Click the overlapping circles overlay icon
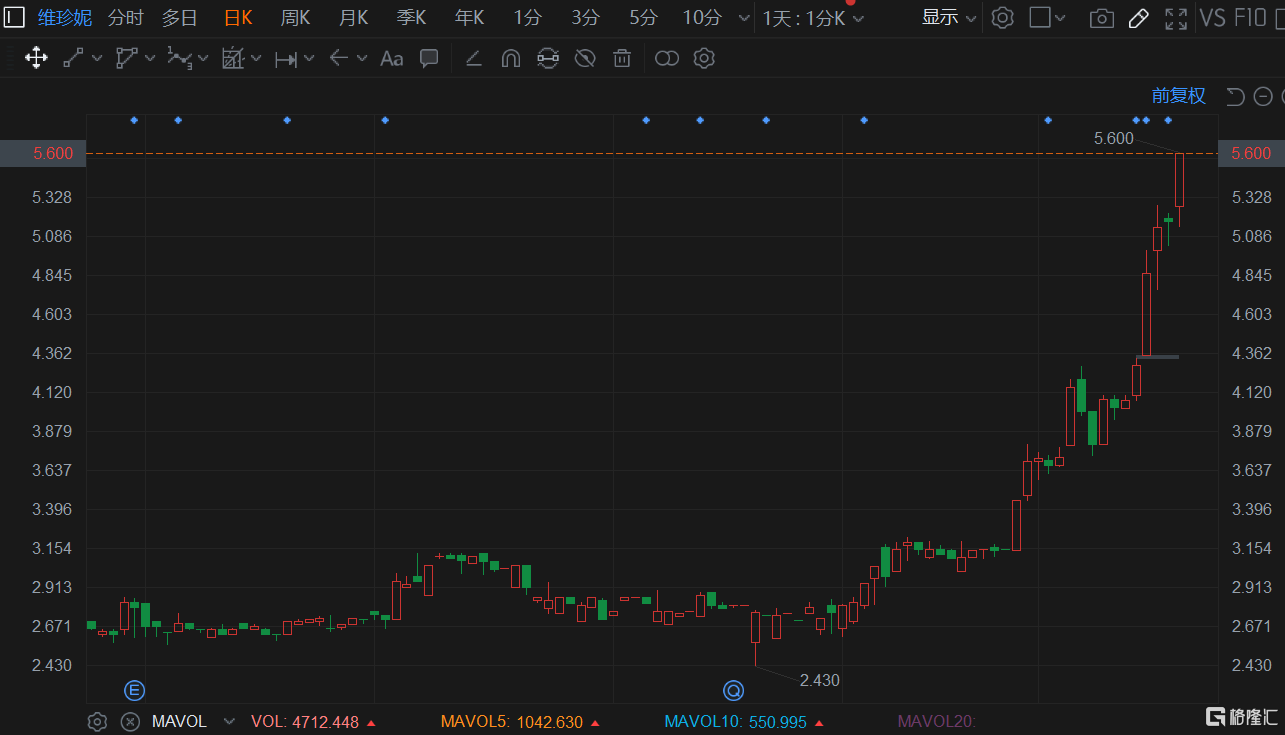The image size is (1285, 735). 667,58
